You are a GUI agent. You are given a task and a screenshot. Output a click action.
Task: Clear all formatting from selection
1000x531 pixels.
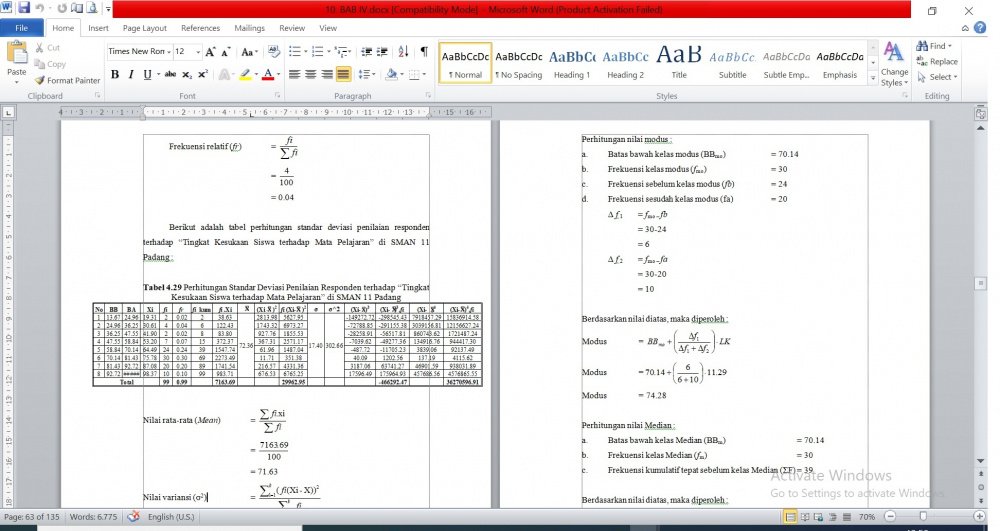[274, 52]
